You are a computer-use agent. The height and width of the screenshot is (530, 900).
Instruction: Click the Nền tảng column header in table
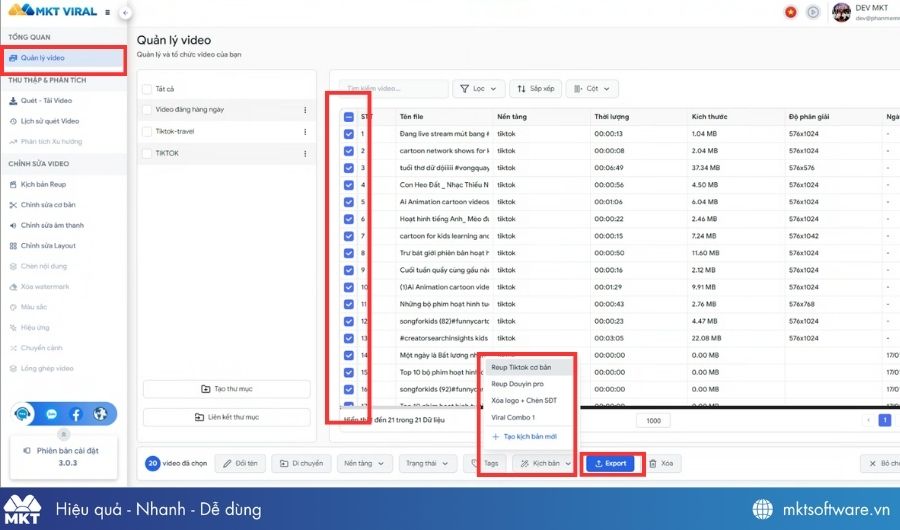coord(512,117)
